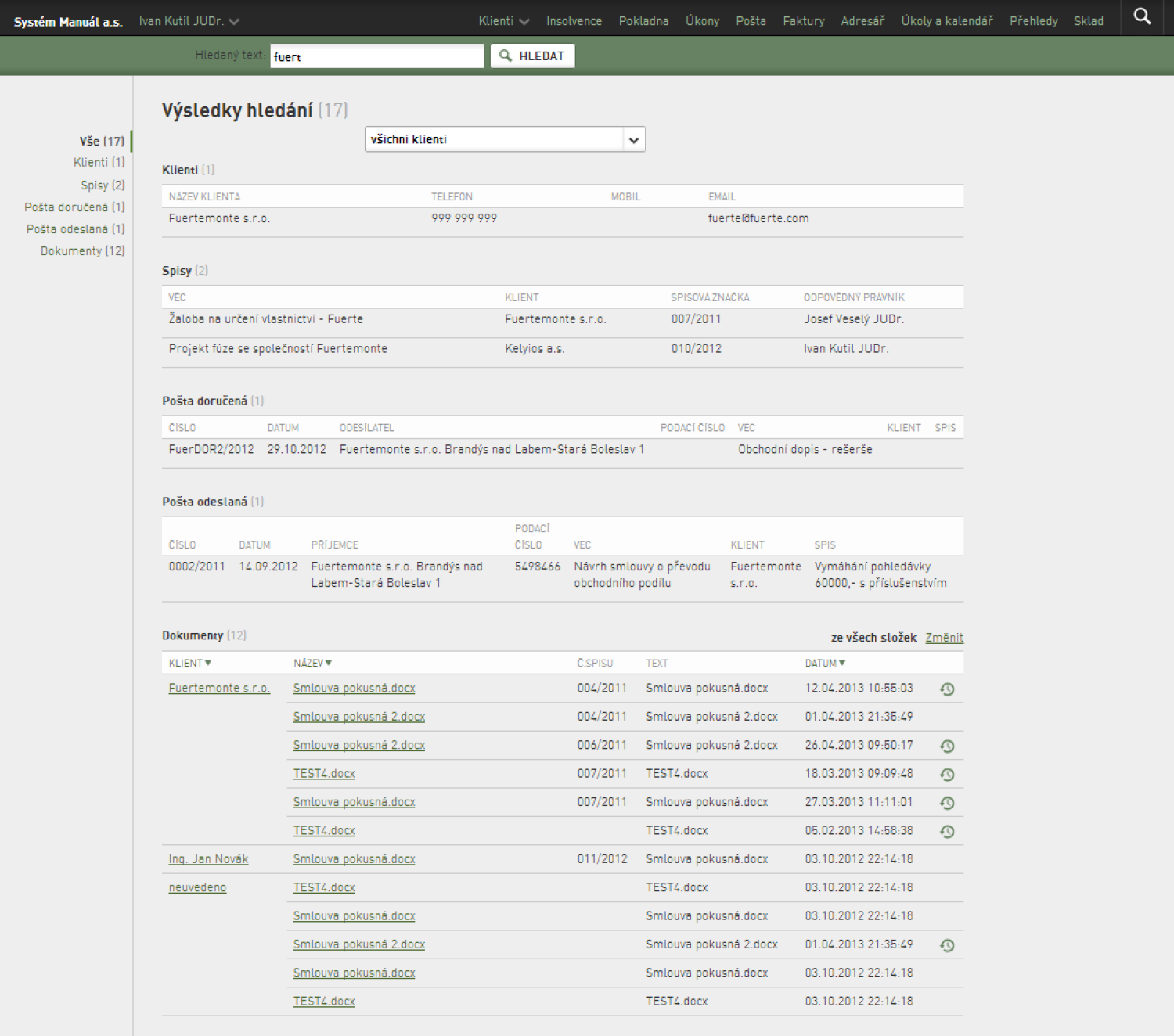This screenshot has height=1036, width=1174.
Task: Open the search magnifier icon in top bar
Action: 1142,16
